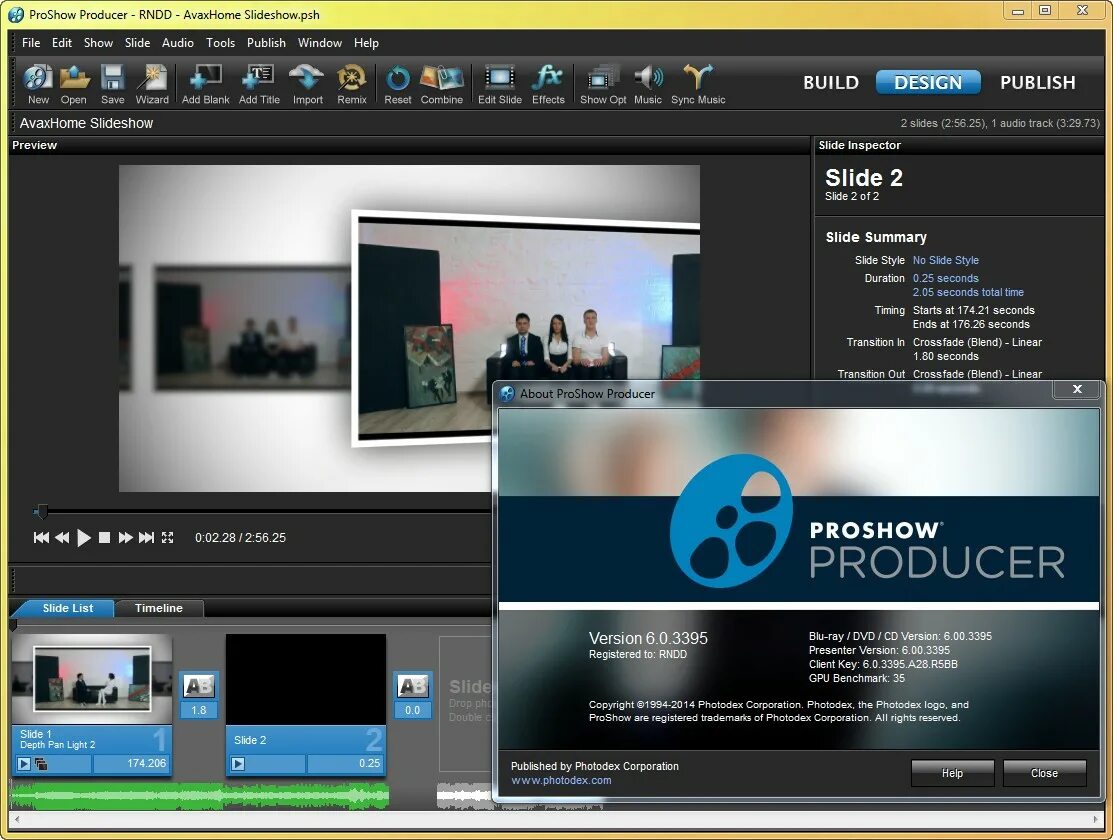This screenshot has height=840, width=1113.
Task: Open the AB transition icon after Slide 1
Action: pos(199,686)
